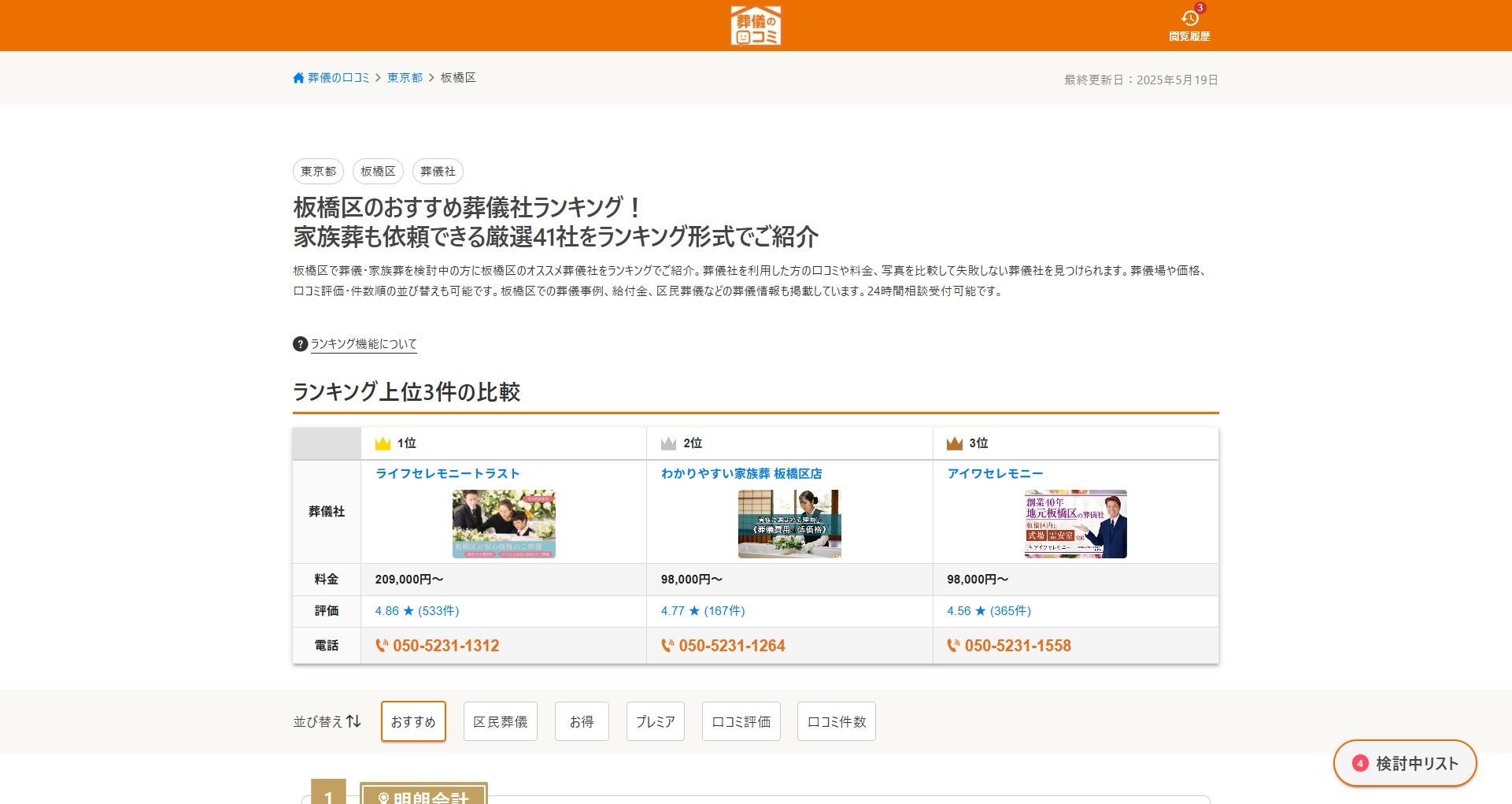Select the おすすめ sort option
Screen dimensions: 1512x804
point(413,721)
